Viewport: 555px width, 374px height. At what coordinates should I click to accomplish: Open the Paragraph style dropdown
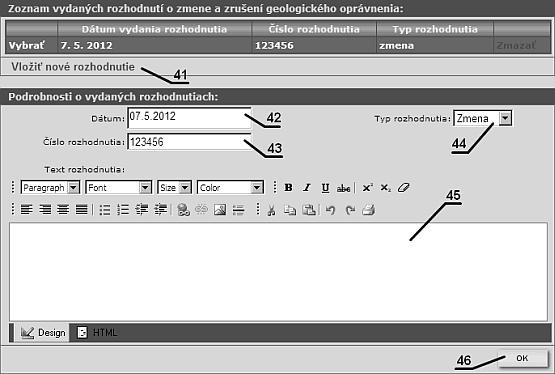tap(50, 188)
